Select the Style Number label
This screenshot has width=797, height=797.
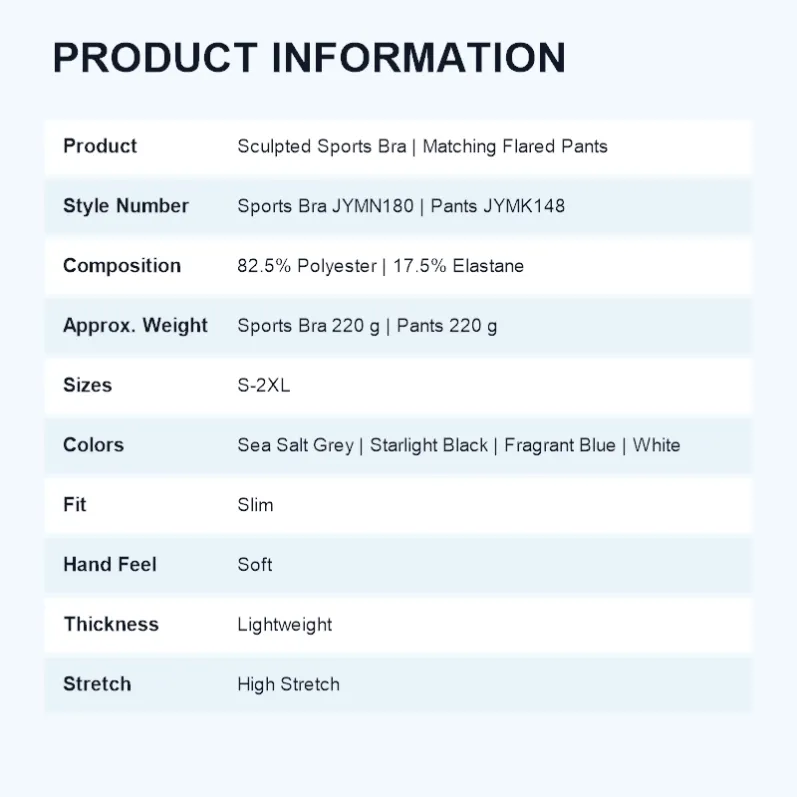[x=126, y=206]
